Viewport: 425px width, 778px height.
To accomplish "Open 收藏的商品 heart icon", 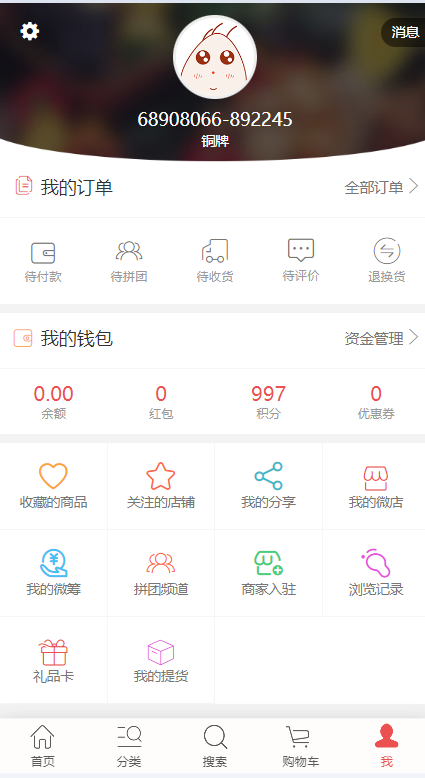I will tap(53, 476).
